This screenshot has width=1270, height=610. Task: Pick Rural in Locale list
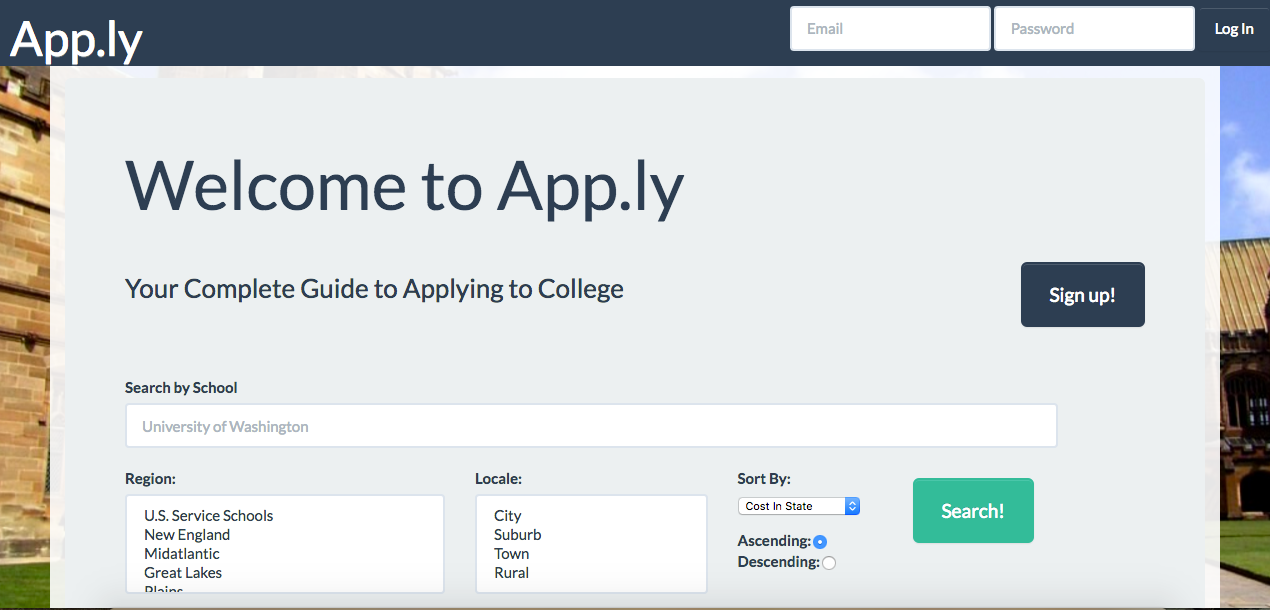[x=512, y=573]
